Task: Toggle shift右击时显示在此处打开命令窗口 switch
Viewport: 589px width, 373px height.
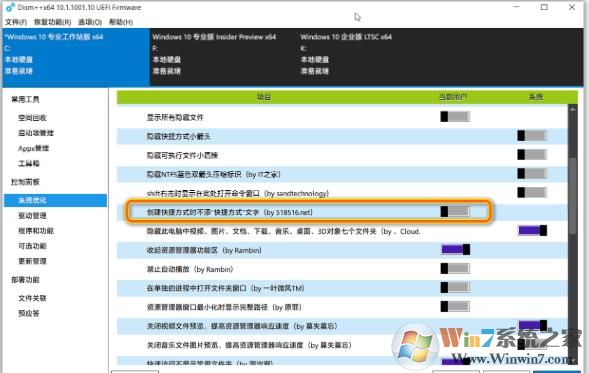Action: pos(532,192)
